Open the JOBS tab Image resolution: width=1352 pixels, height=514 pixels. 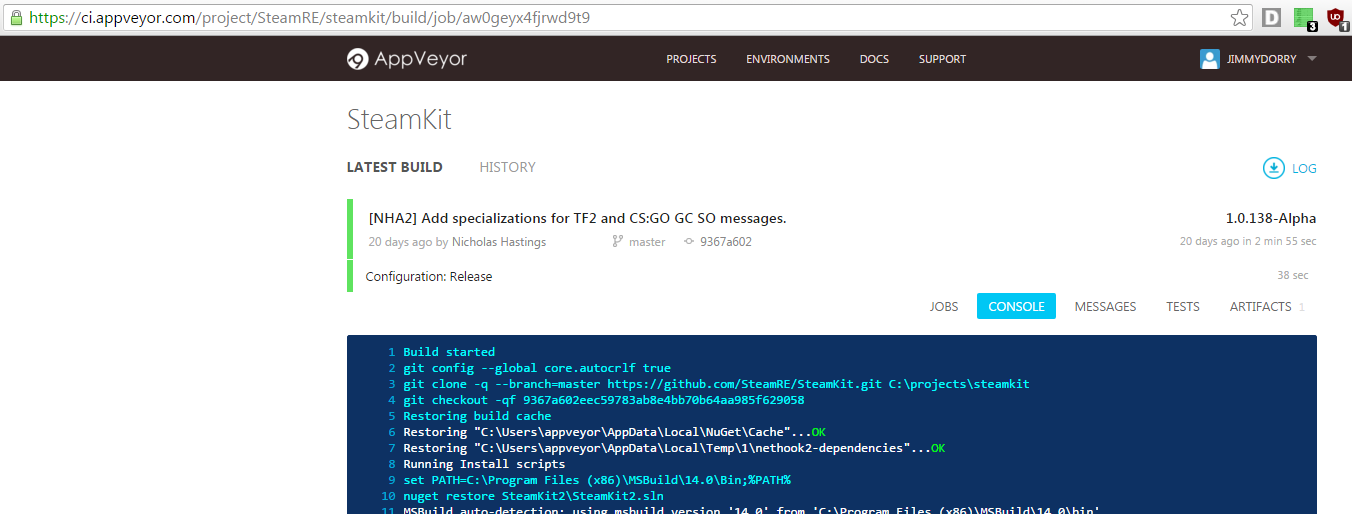[x=944, y=306]
